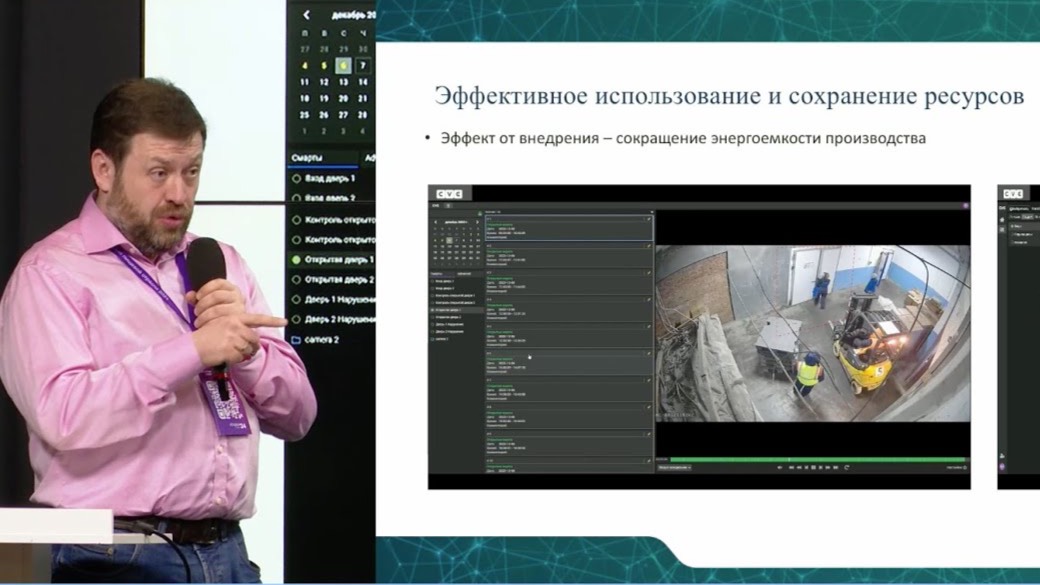Screen dimensions: 1040x585
Task: Click the fast-forward button in the player bar
Action: (x=828, y=468)
